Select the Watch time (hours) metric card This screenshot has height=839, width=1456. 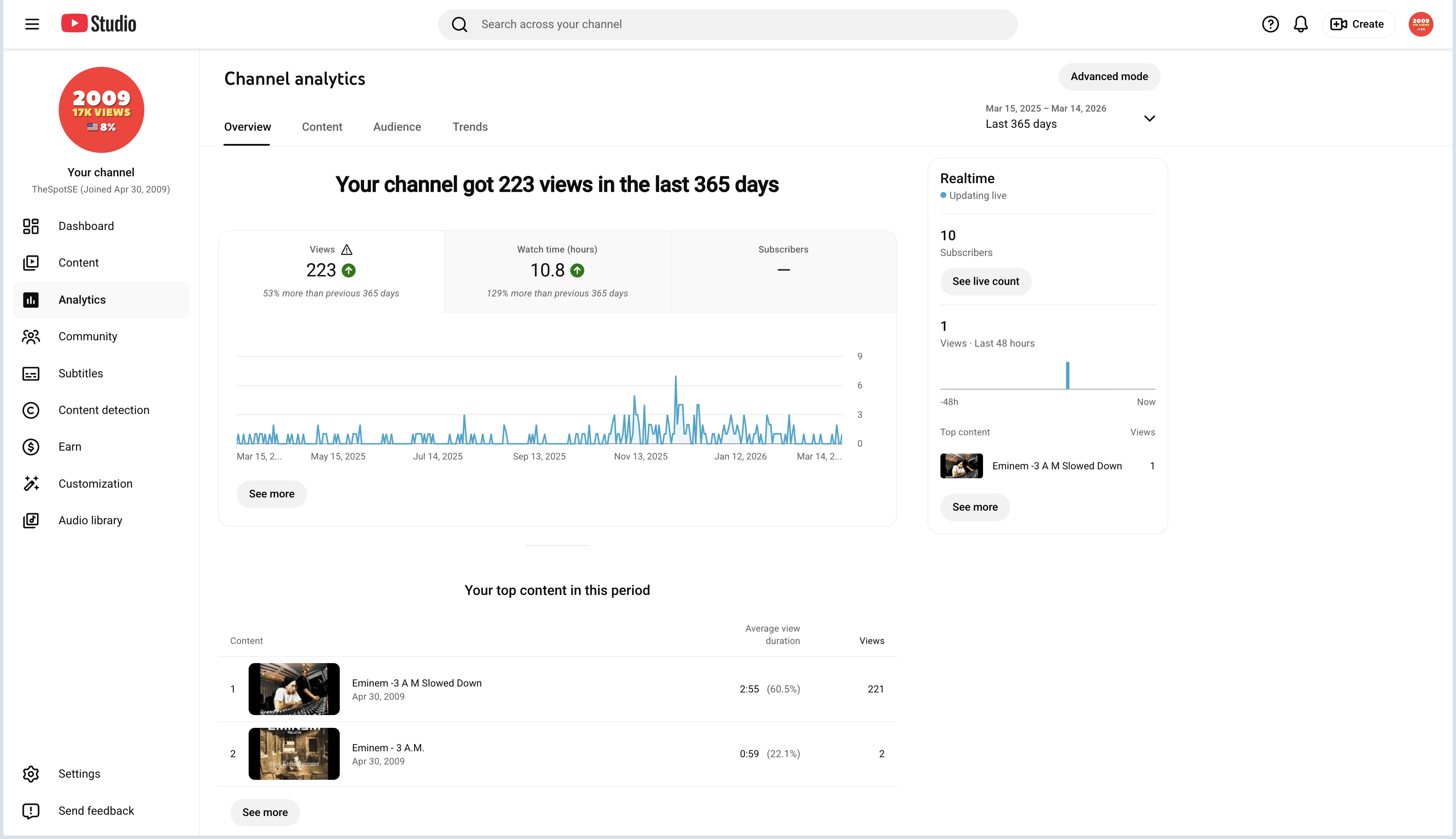pos(557,272)
